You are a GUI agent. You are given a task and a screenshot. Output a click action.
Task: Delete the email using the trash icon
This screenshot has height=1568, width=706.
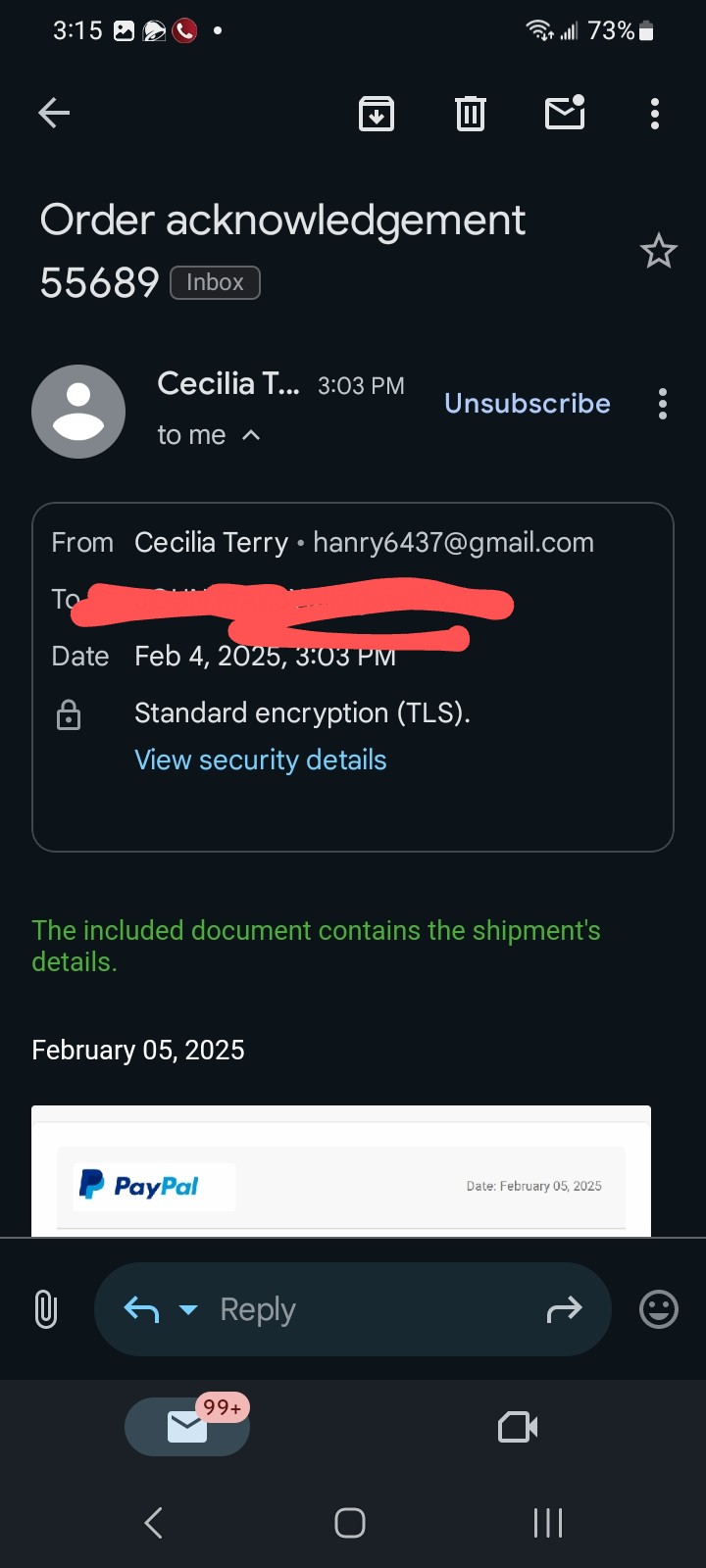point(471,114)
